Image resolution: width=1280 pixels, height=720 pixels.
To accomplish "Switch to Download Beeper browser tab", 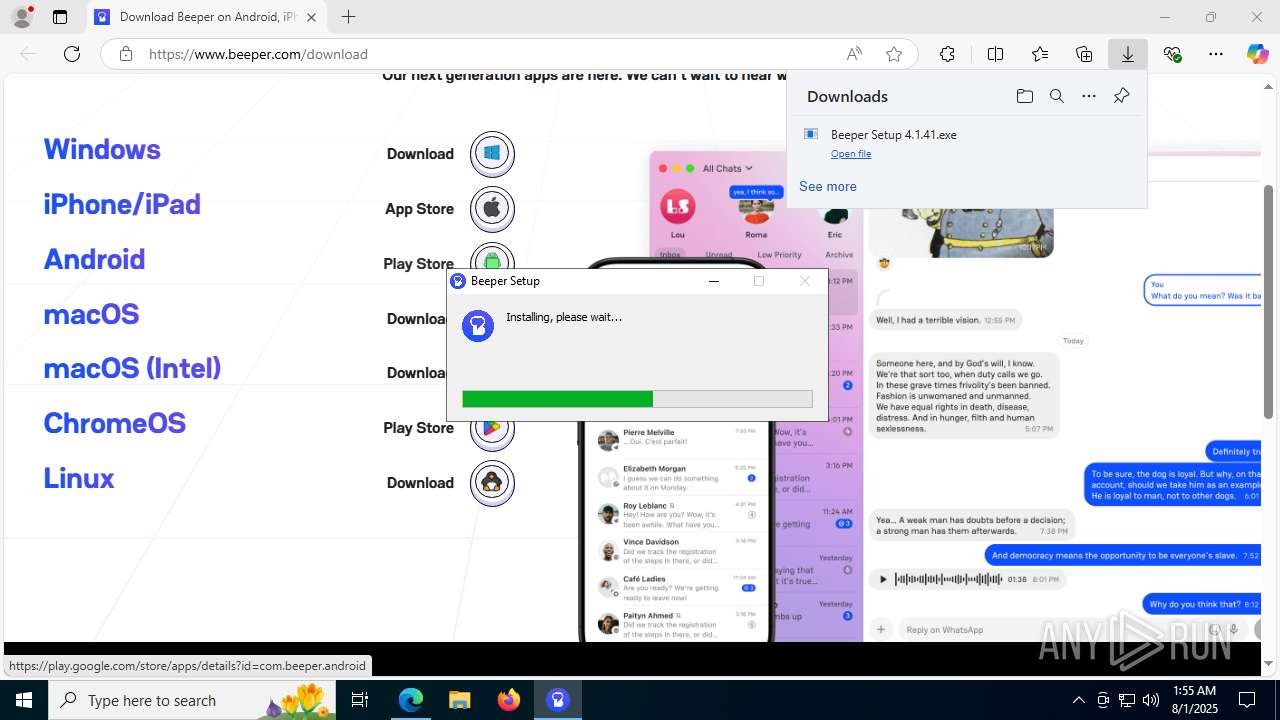I will pos(206,17).
